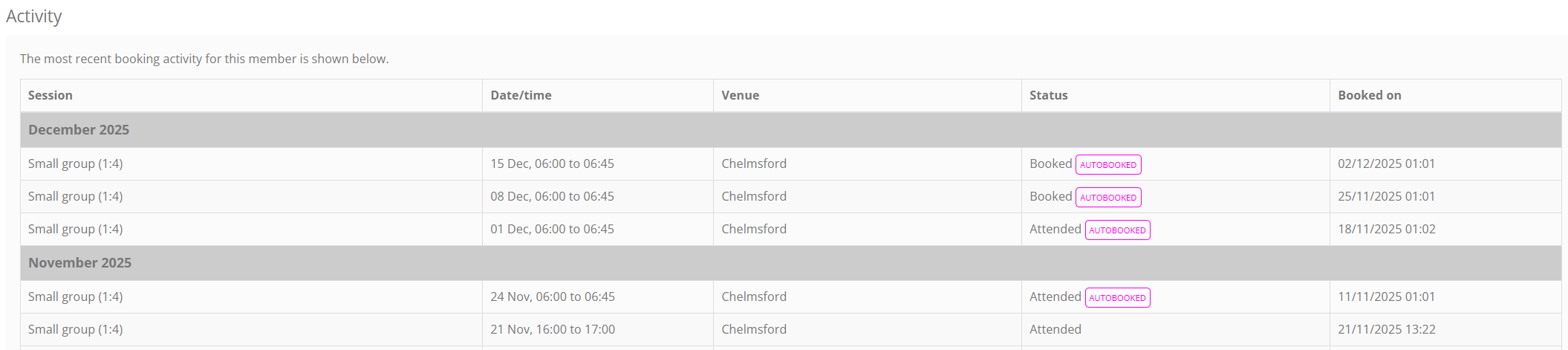Open the 15 Dec Small group session

point(75,163)
